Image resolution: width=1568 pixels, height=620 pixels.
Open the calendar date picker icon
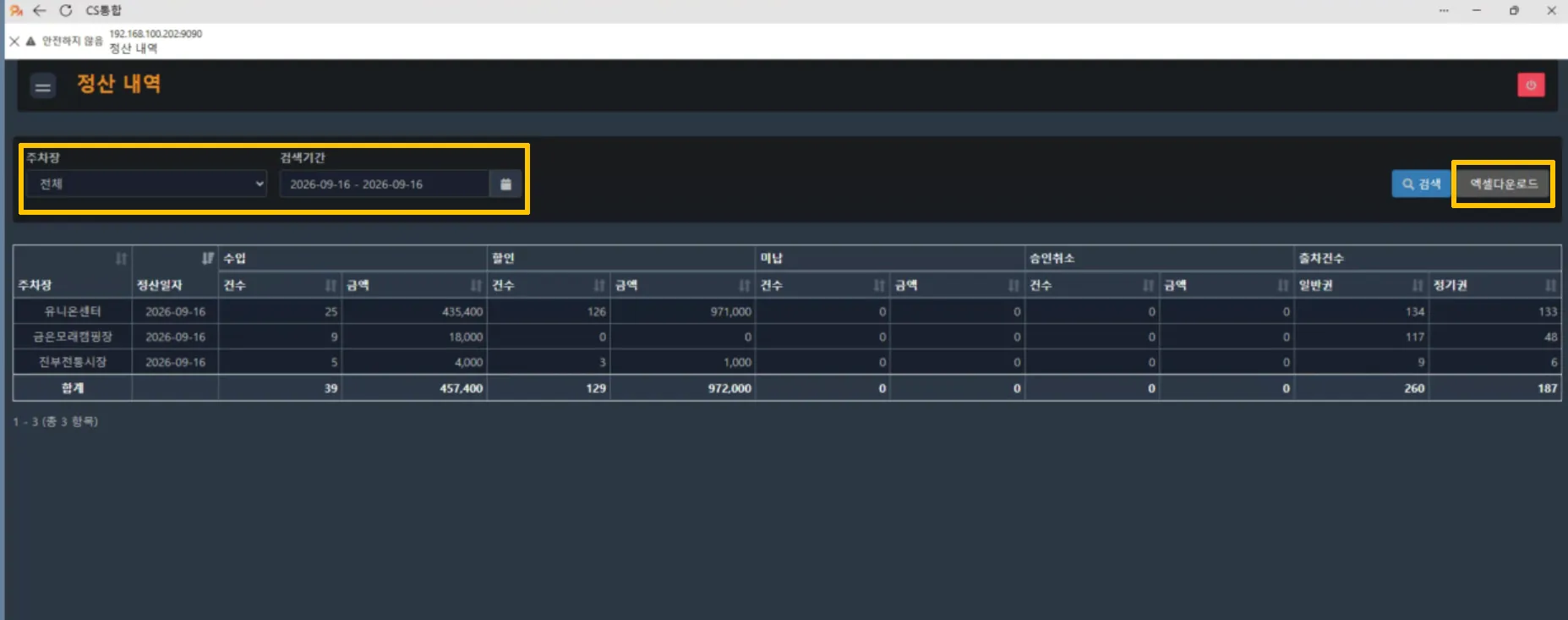(x=505, y=184)
